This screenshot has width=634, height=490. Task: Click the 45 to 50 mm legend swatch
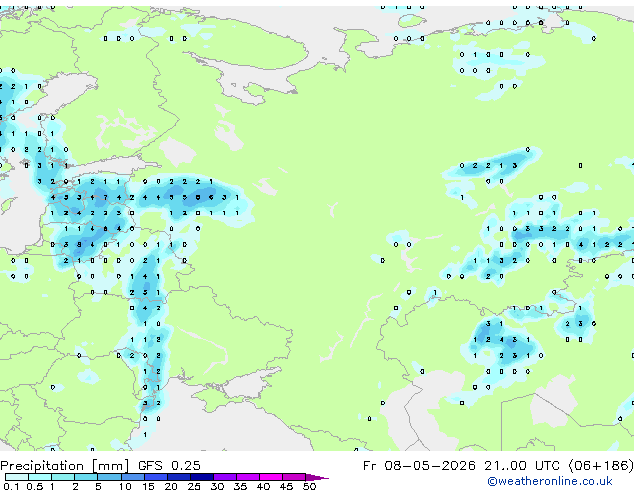294,477
